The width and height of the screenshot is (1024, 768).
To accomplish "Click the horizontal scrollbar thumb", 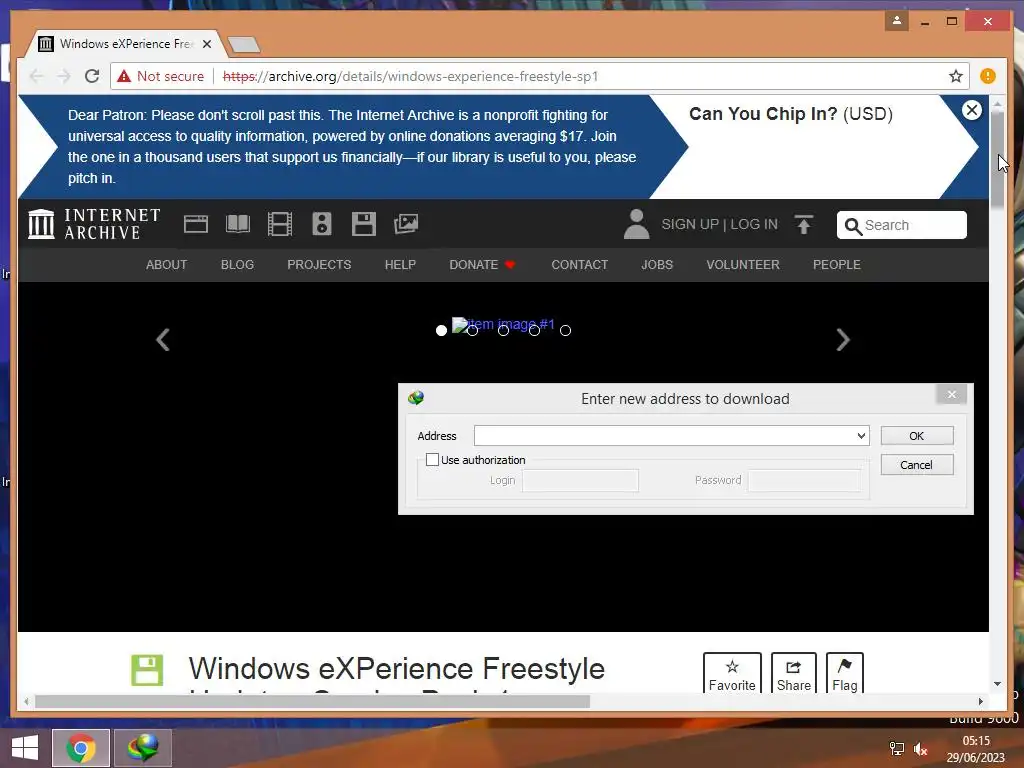I will (312, 701).
